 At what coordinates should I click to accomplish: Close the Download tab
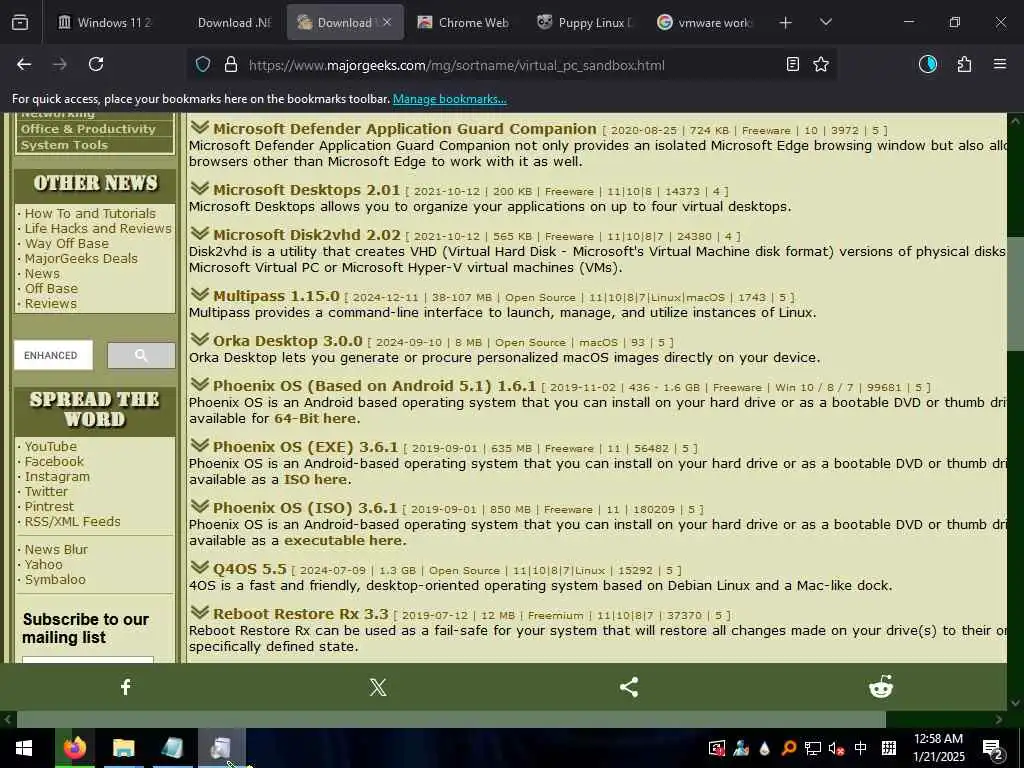(x=387, y=22)
